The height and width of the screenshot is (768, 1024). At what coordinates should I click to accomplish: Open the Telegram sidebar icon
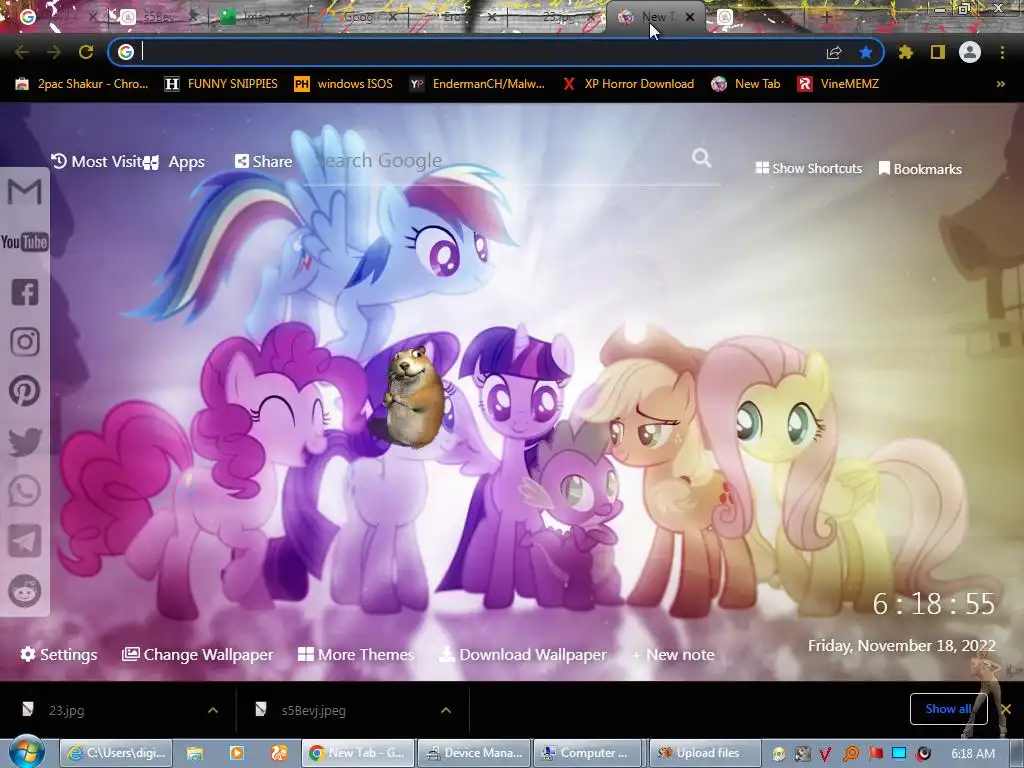point(25,541)
